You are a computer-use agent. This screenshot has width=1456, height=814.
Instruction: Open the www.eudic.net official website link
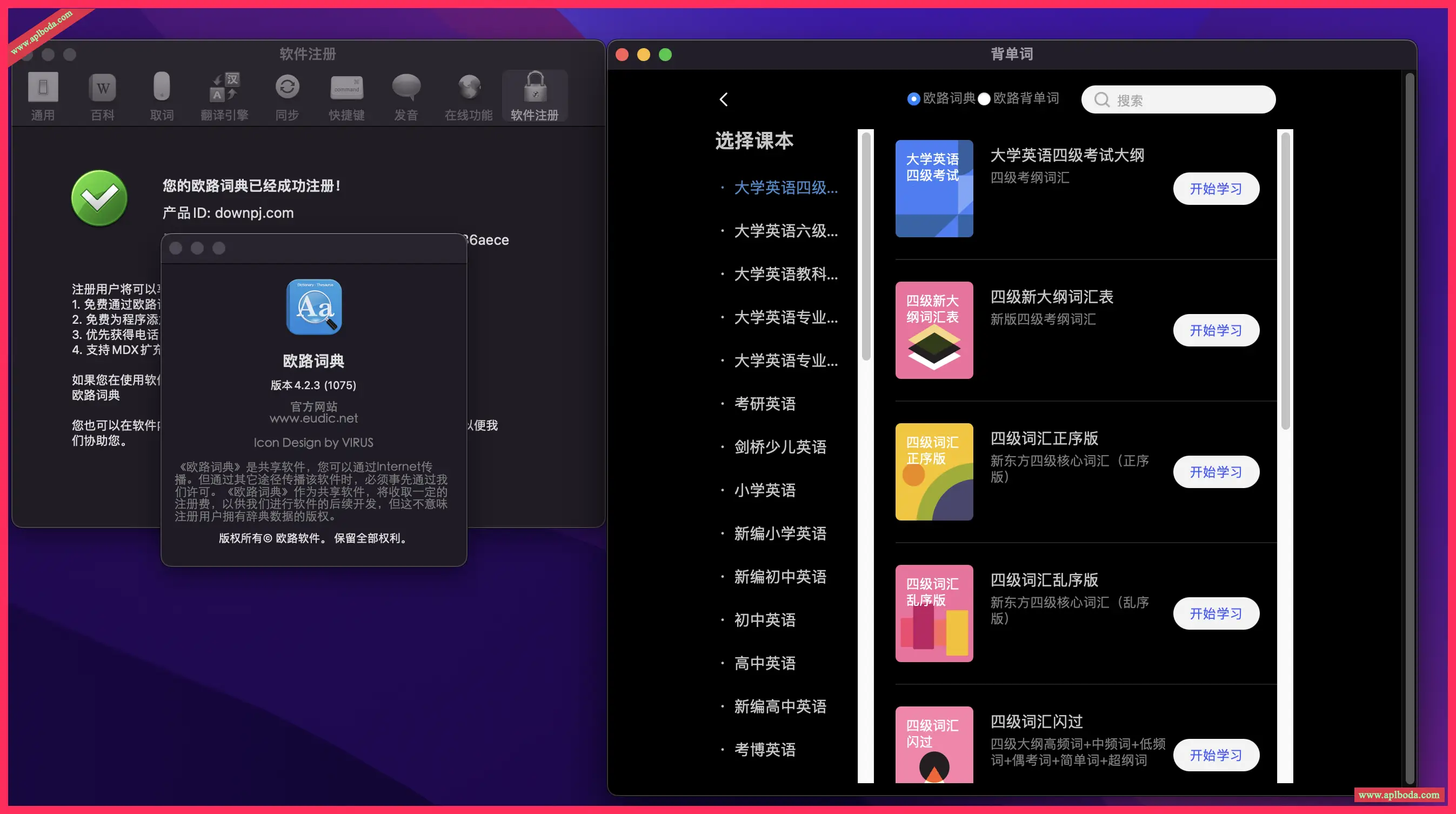pos(313,418)
